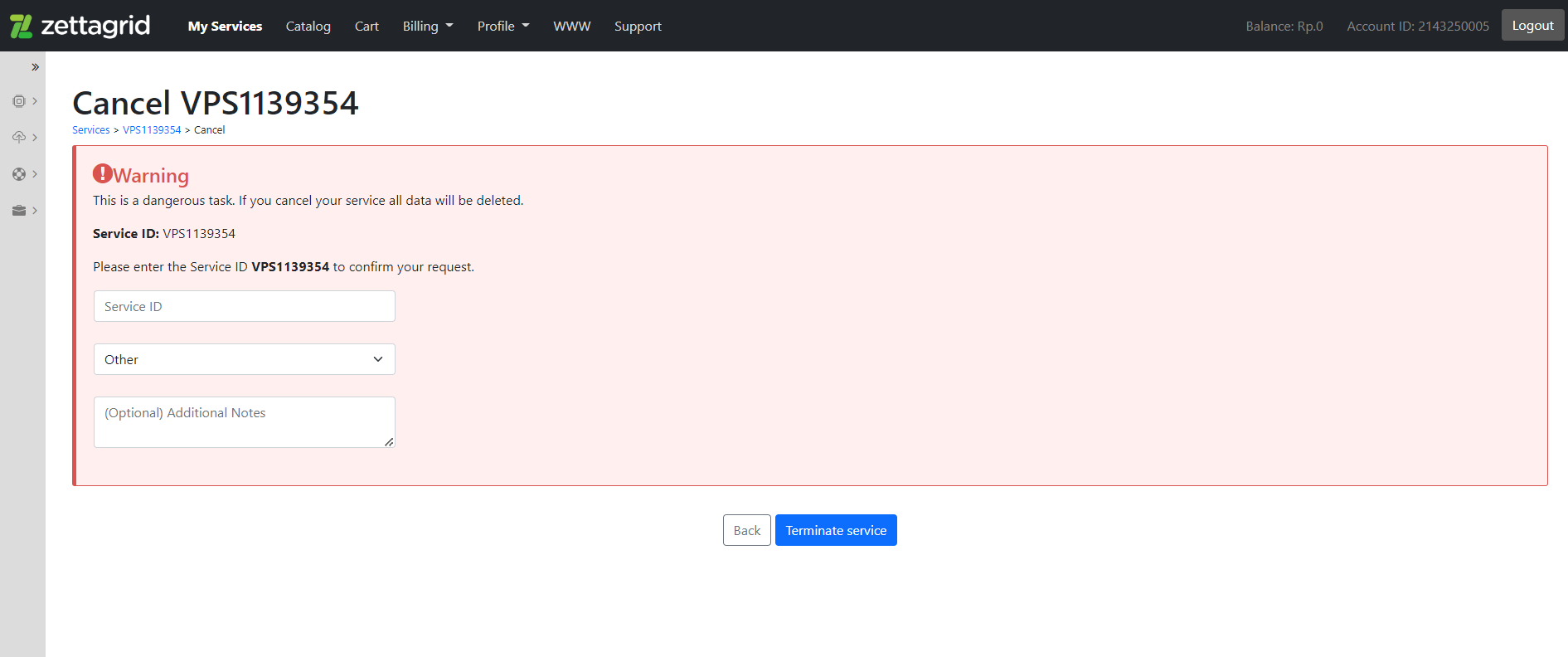This screenshot has width=1568, height=657.
Task: Expand the chevron next to cloud icon
Action: point(35,138)
